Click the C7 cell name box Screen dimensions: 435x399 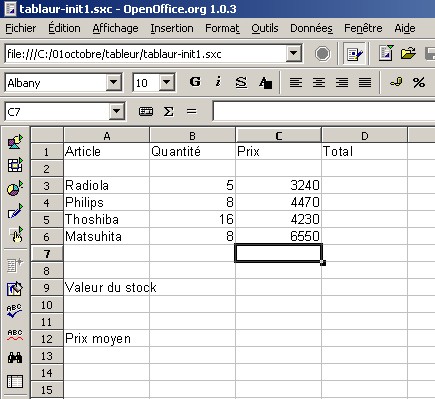[57, 111]
